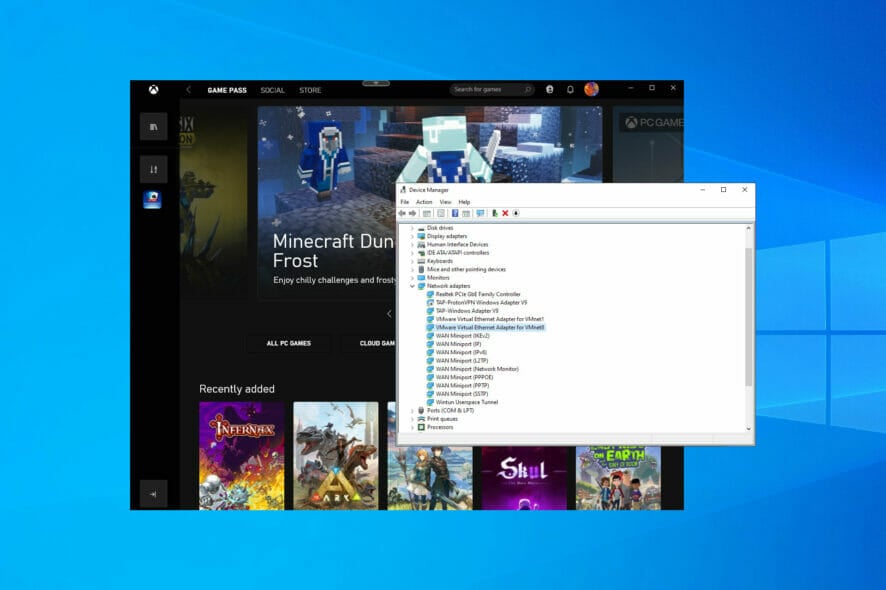The width and height of the screenshot is (886, 590).
Task: Expand the Print queues node
Action: [412, 419]
